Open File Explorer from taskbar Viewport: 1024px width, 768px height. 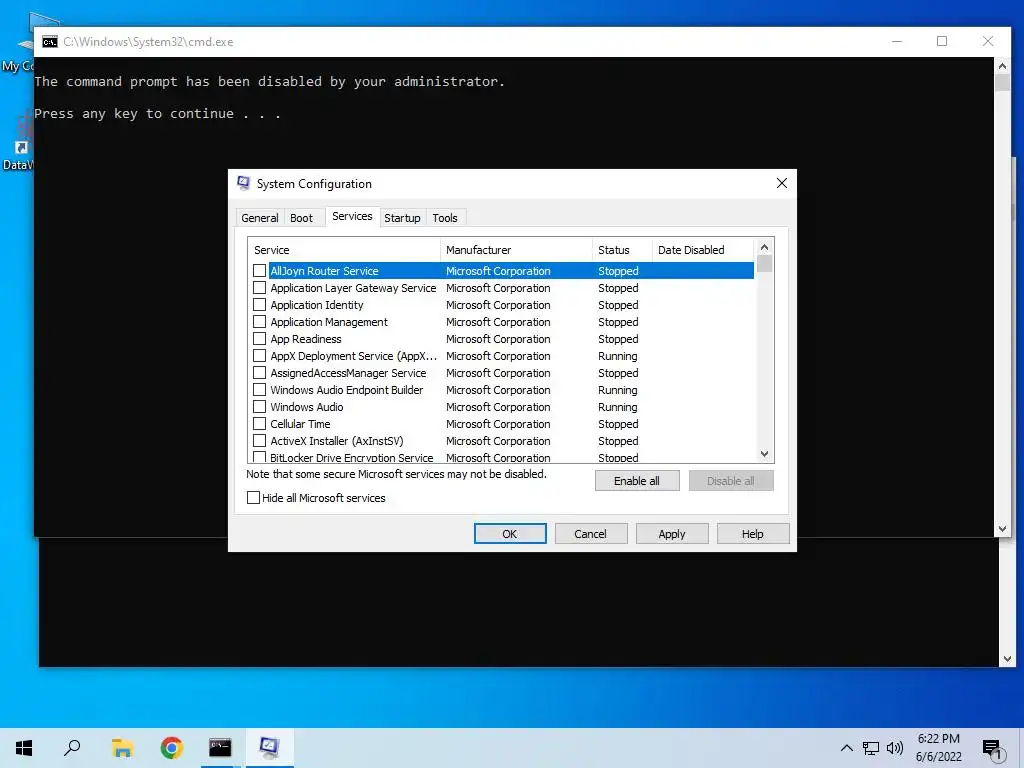[x=121, y=748]
